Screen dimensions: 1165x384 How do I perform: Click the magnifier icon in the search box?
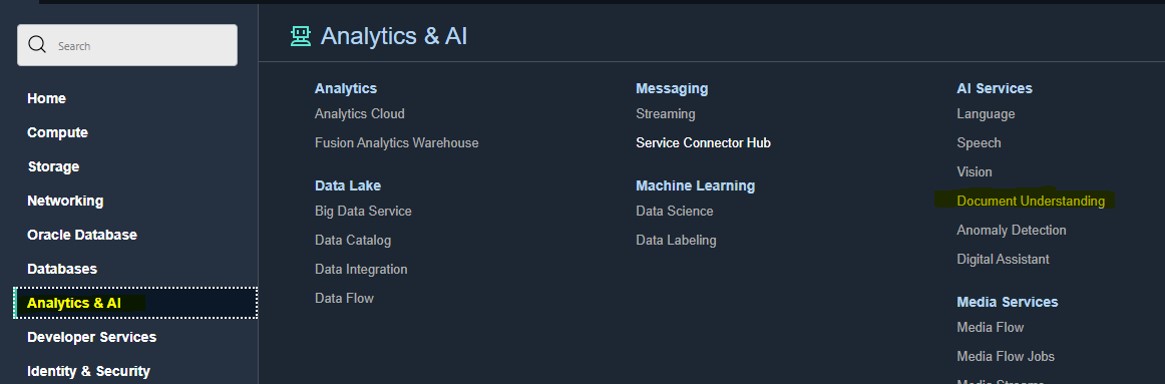(x=36, y=45)
